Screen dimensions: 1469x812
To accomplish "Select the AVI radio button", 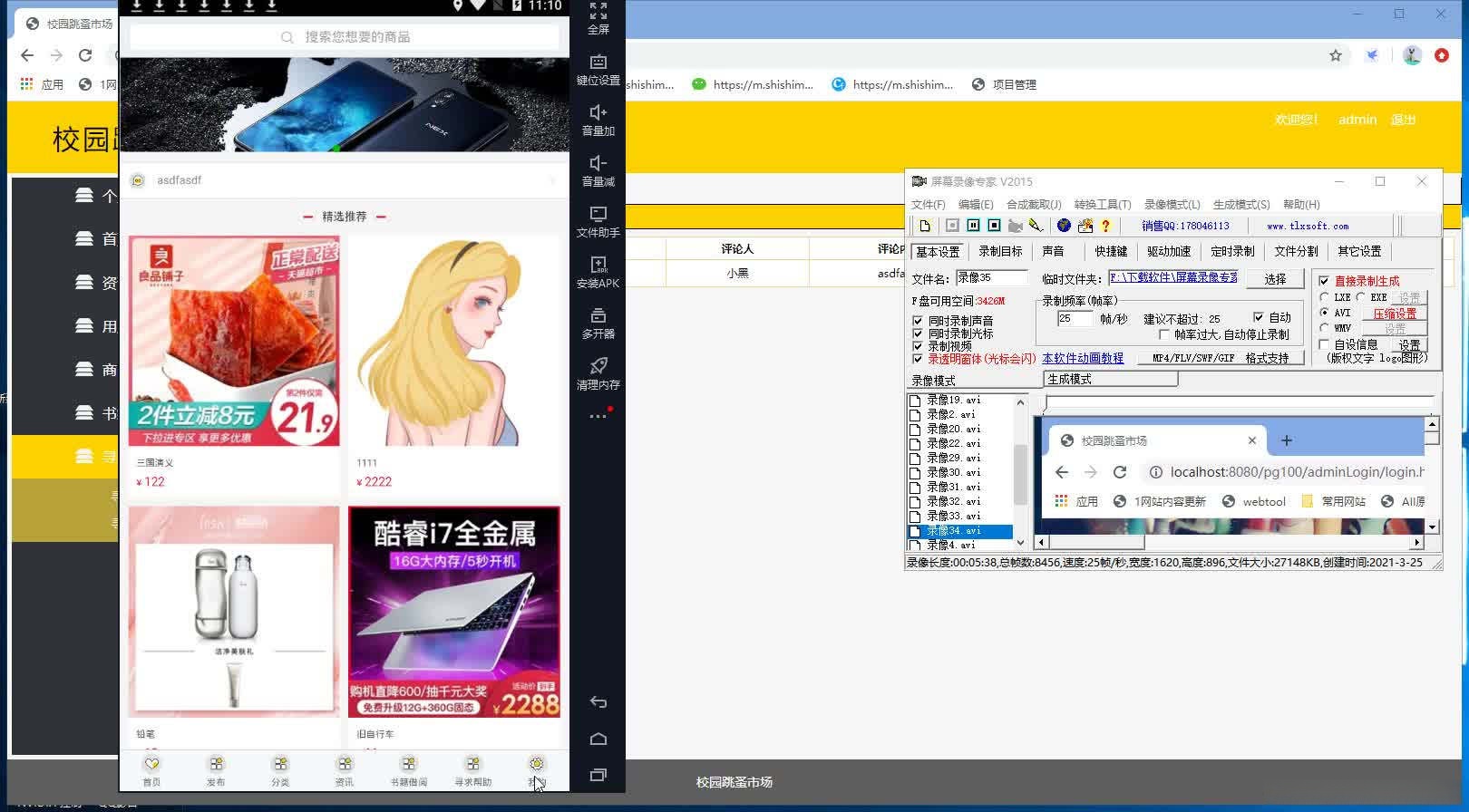I will (x=1325, y=313).
